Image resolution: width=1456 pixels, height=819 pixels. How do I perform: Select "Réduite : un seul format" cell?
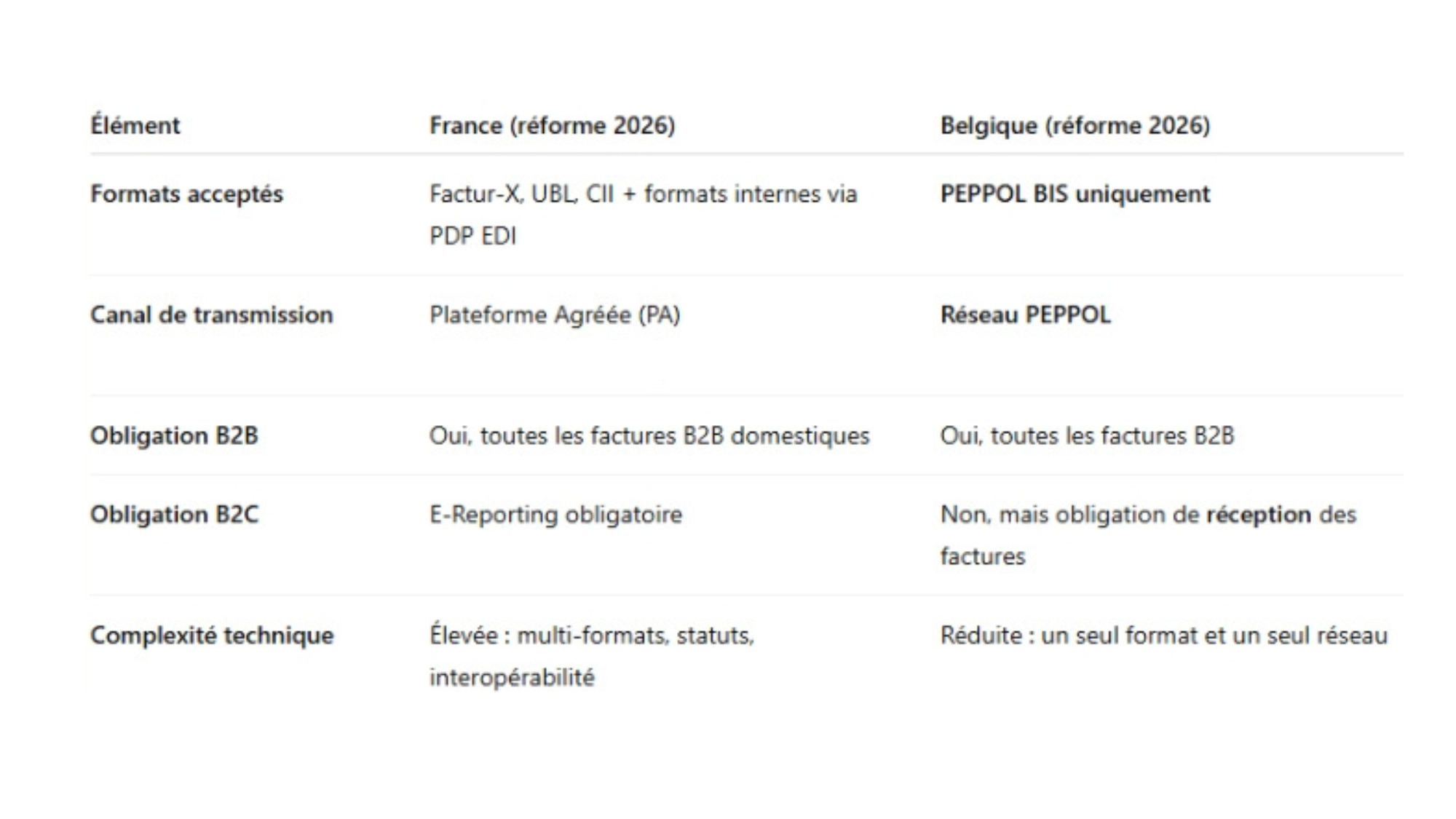pos(1163,635)
